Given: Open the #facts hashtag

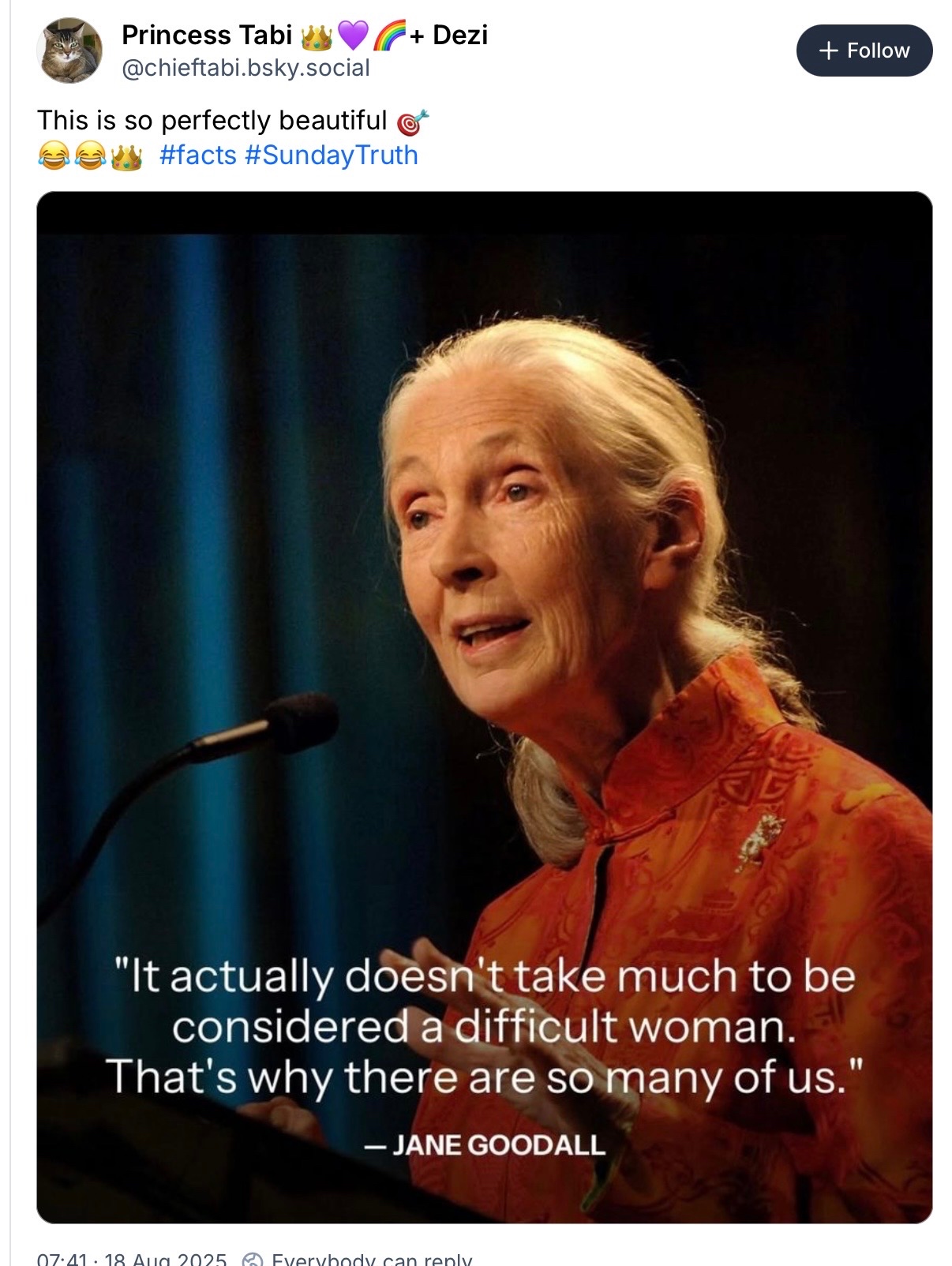Looking at the screenshot, I should [x=197, y=155].
